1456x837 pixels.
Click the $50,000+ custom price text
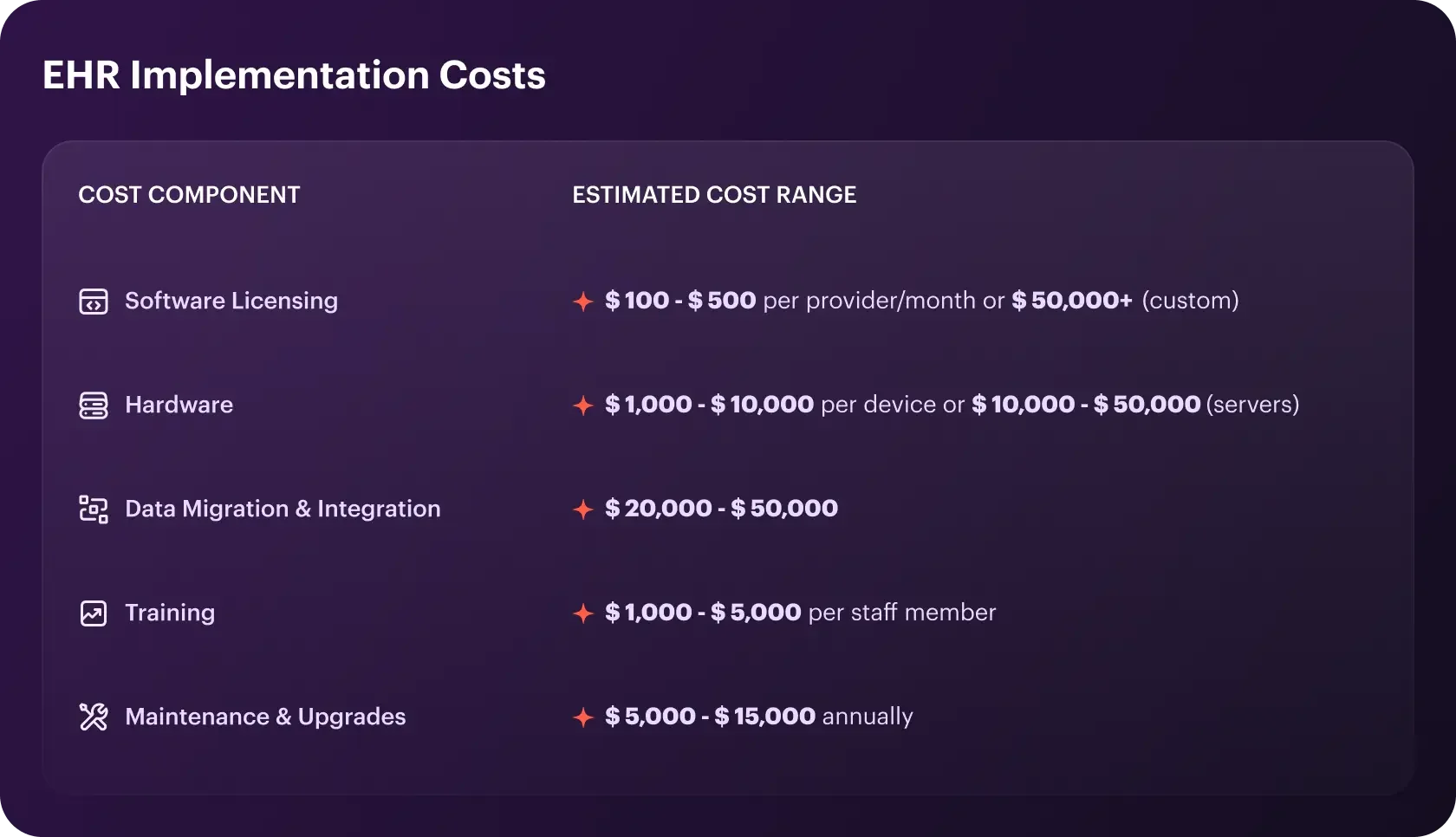(x=1125, y=301)
